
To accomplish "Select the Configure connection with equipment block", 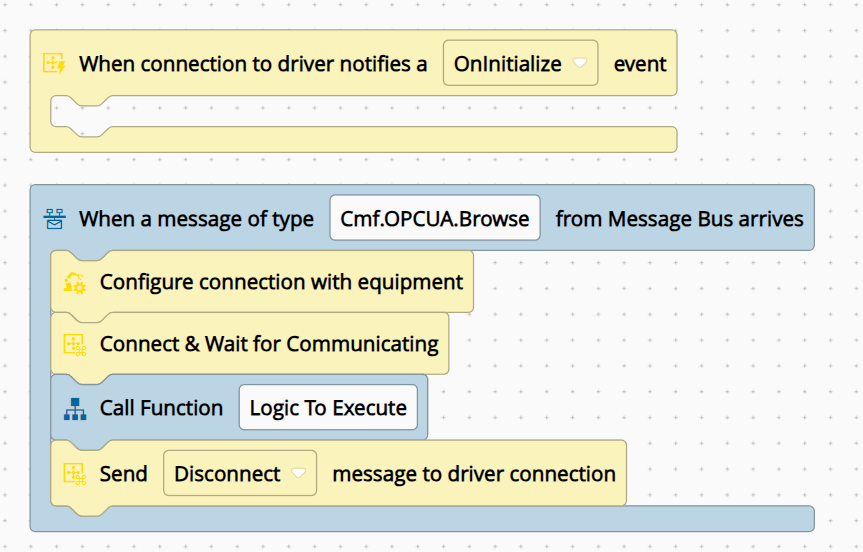I will [262, 282].
